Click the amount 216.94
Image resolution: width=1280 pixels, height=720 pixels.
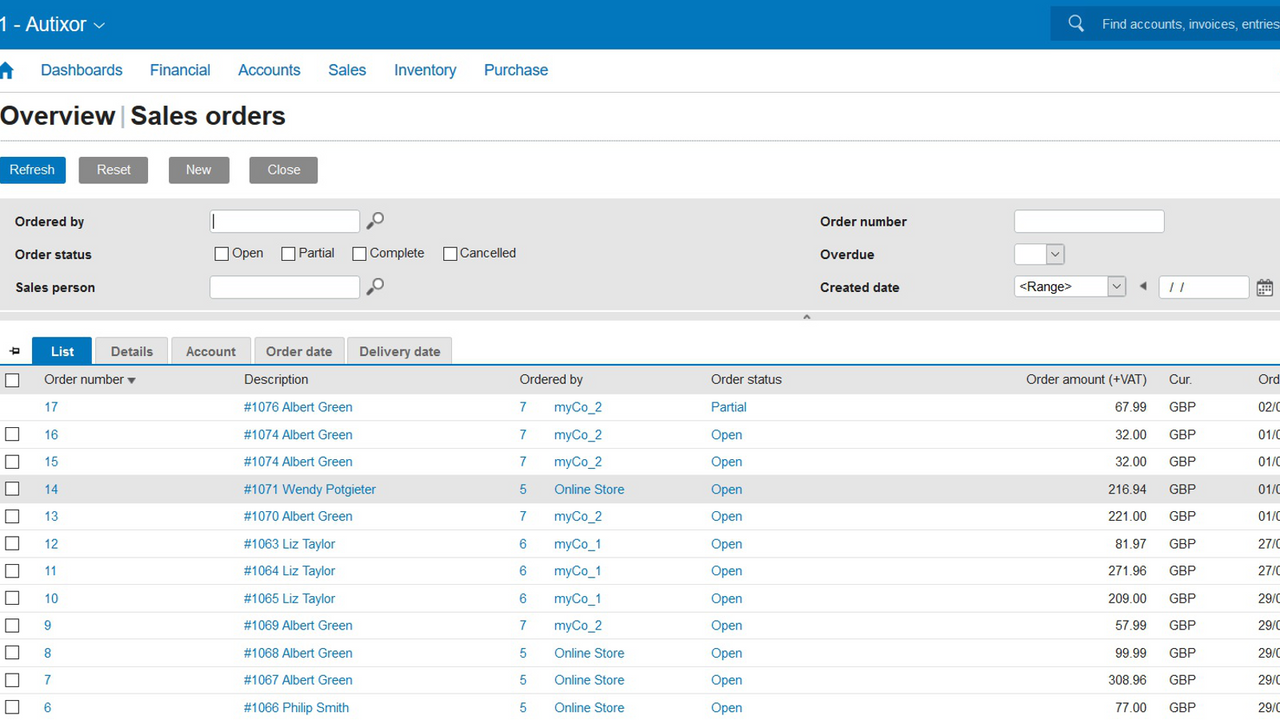pyautogui.click(x=1128, y=489)
